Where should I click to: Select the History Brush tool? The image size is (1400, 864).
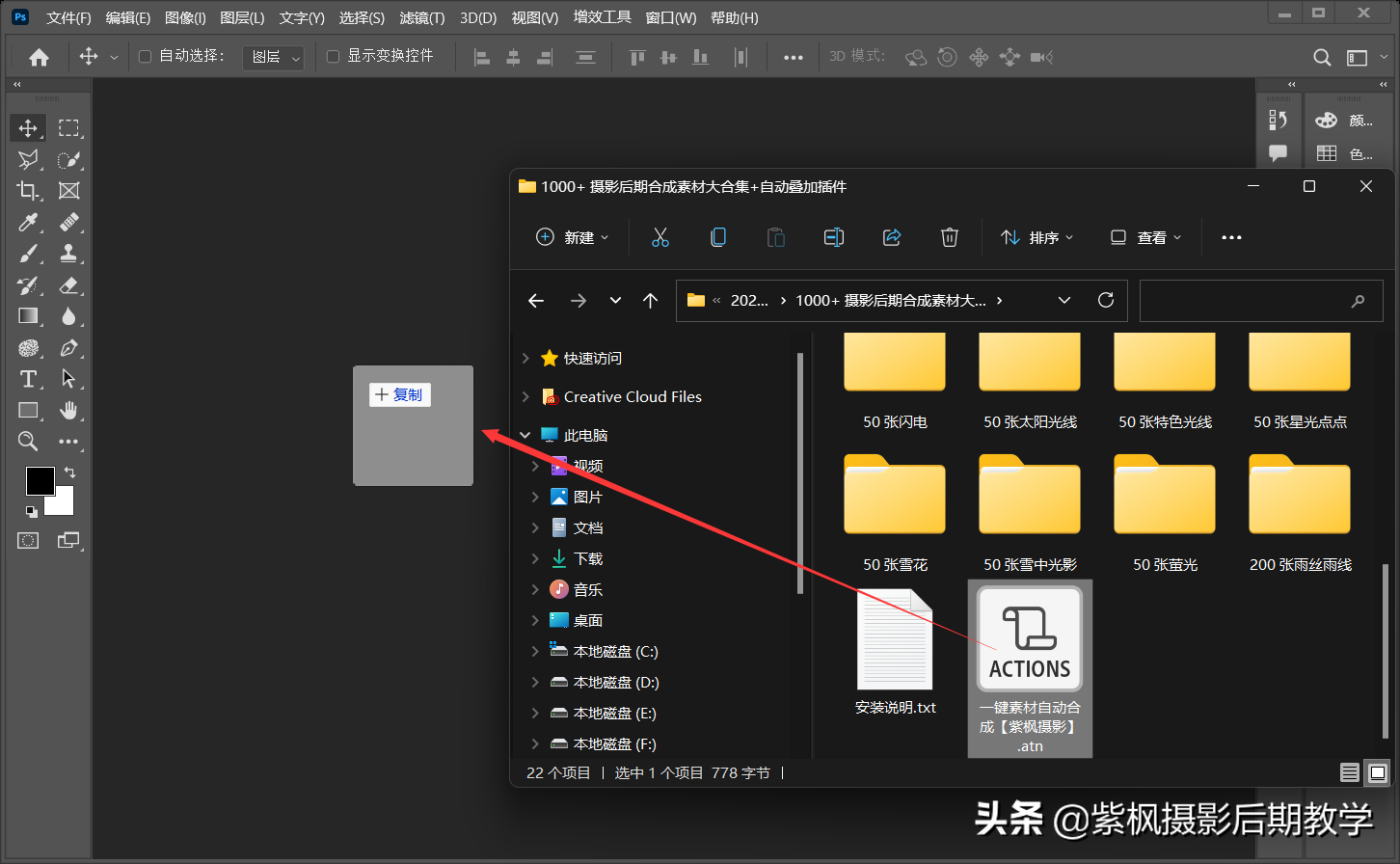point(28,285)
